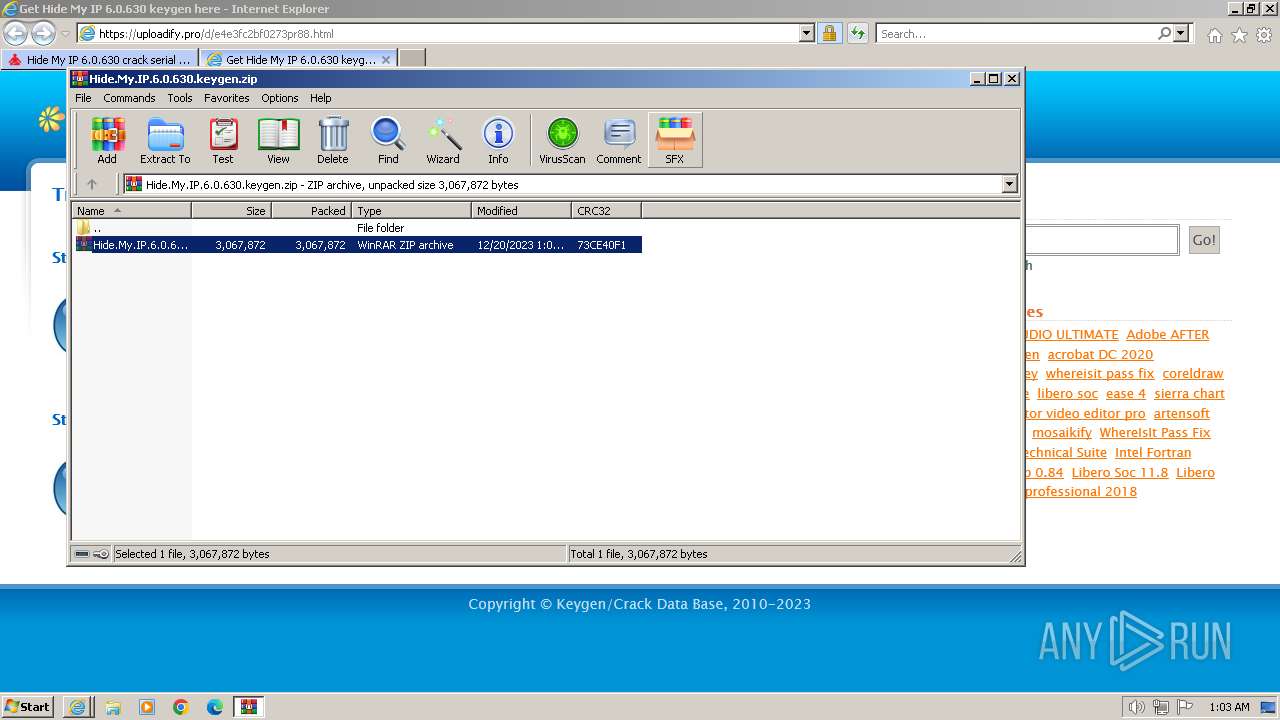Open the 'coreldraw' link
This screenshot has height=720, width=1280.
(x=1193, y=373)
